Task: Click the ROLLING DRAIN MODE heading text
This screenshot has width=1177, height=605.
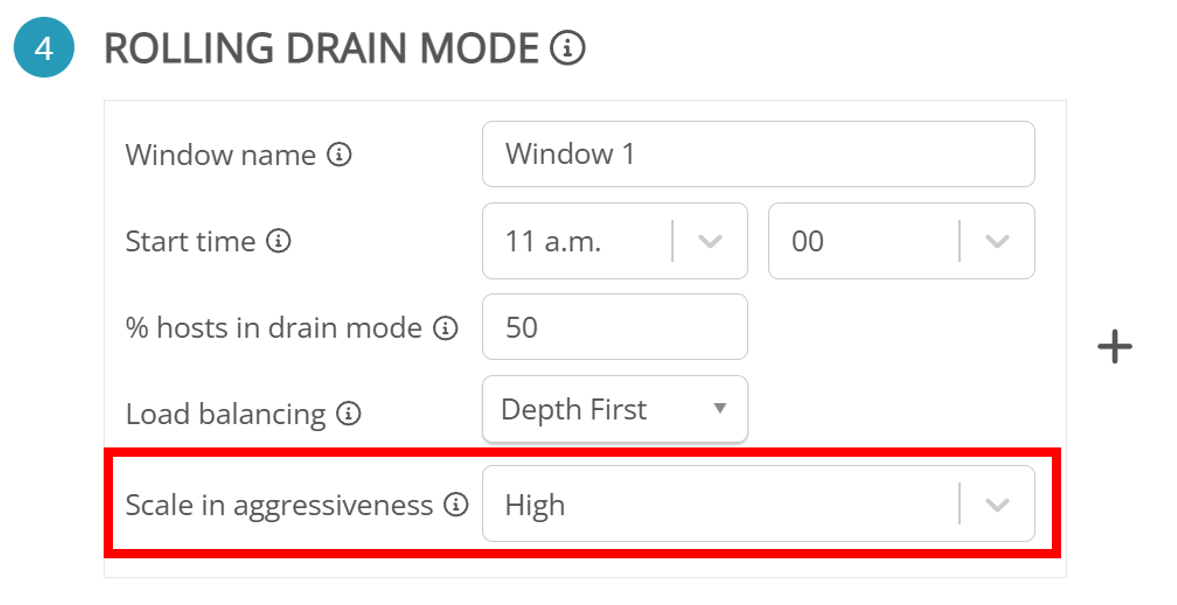Action: point(321,47)
